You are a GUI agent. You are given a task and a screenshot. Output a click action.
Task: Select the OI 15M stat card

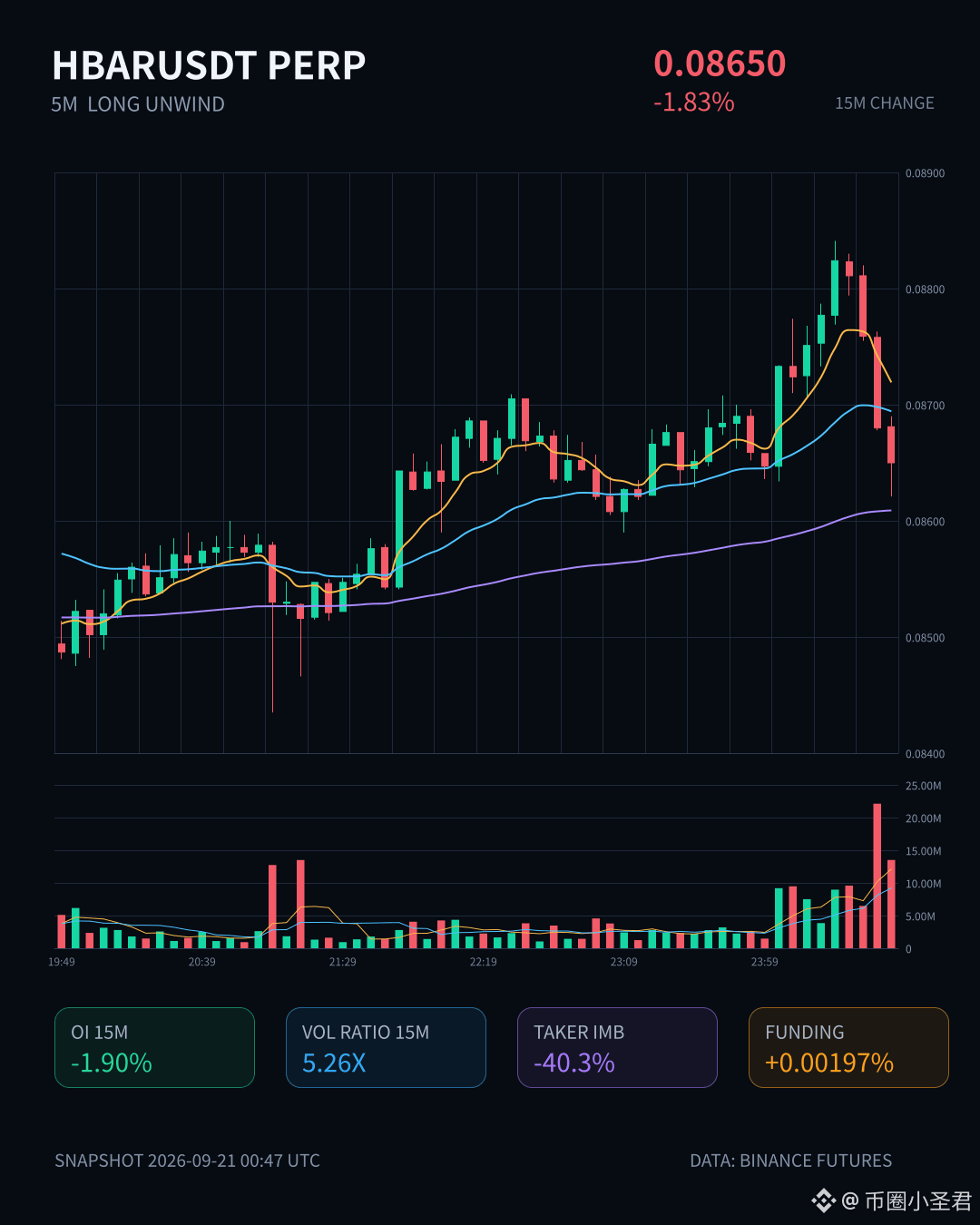[x=154, y=1047]
